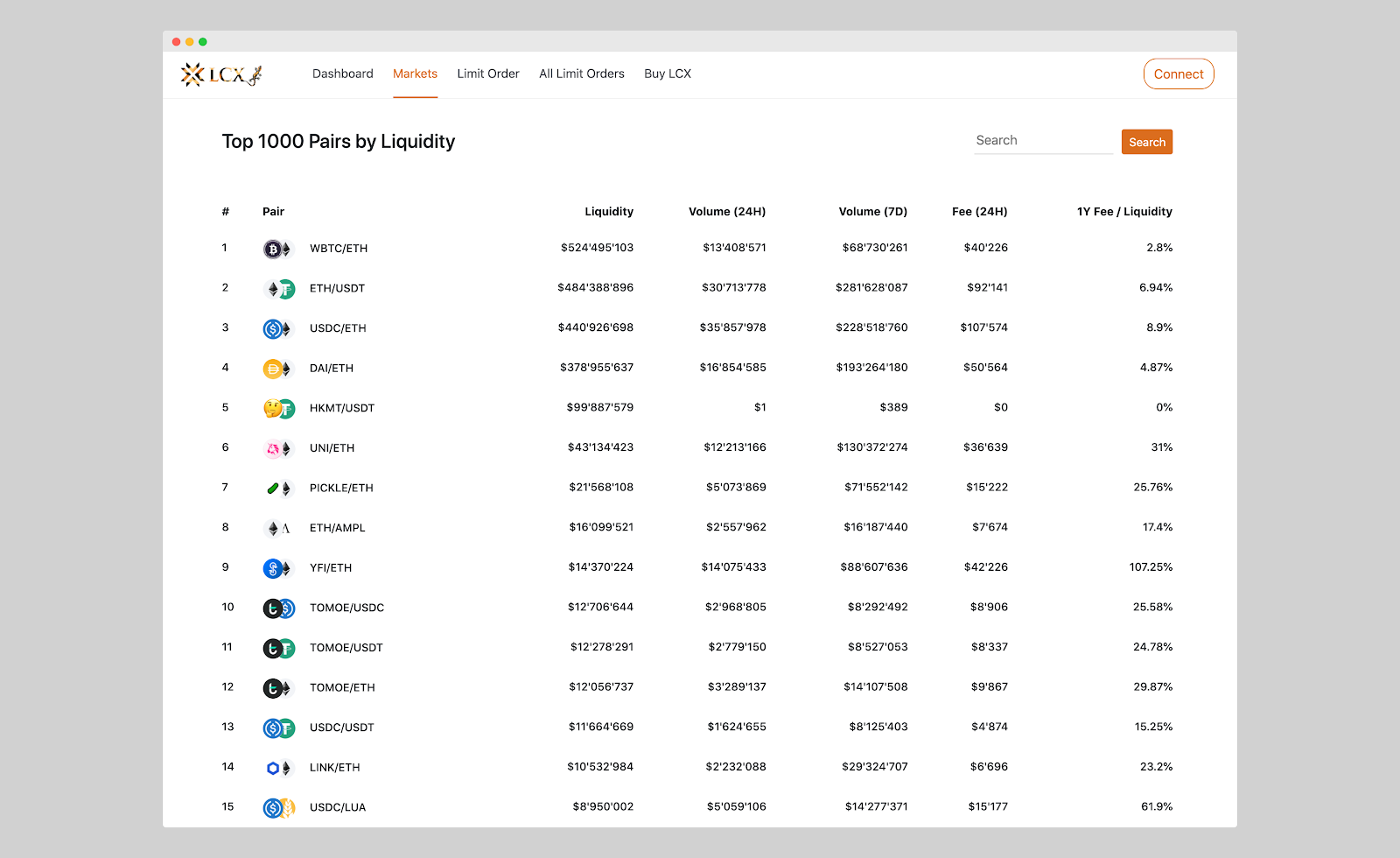Open the UNI/ETH pair name
1400x858 pixels.
coord(332,448)
